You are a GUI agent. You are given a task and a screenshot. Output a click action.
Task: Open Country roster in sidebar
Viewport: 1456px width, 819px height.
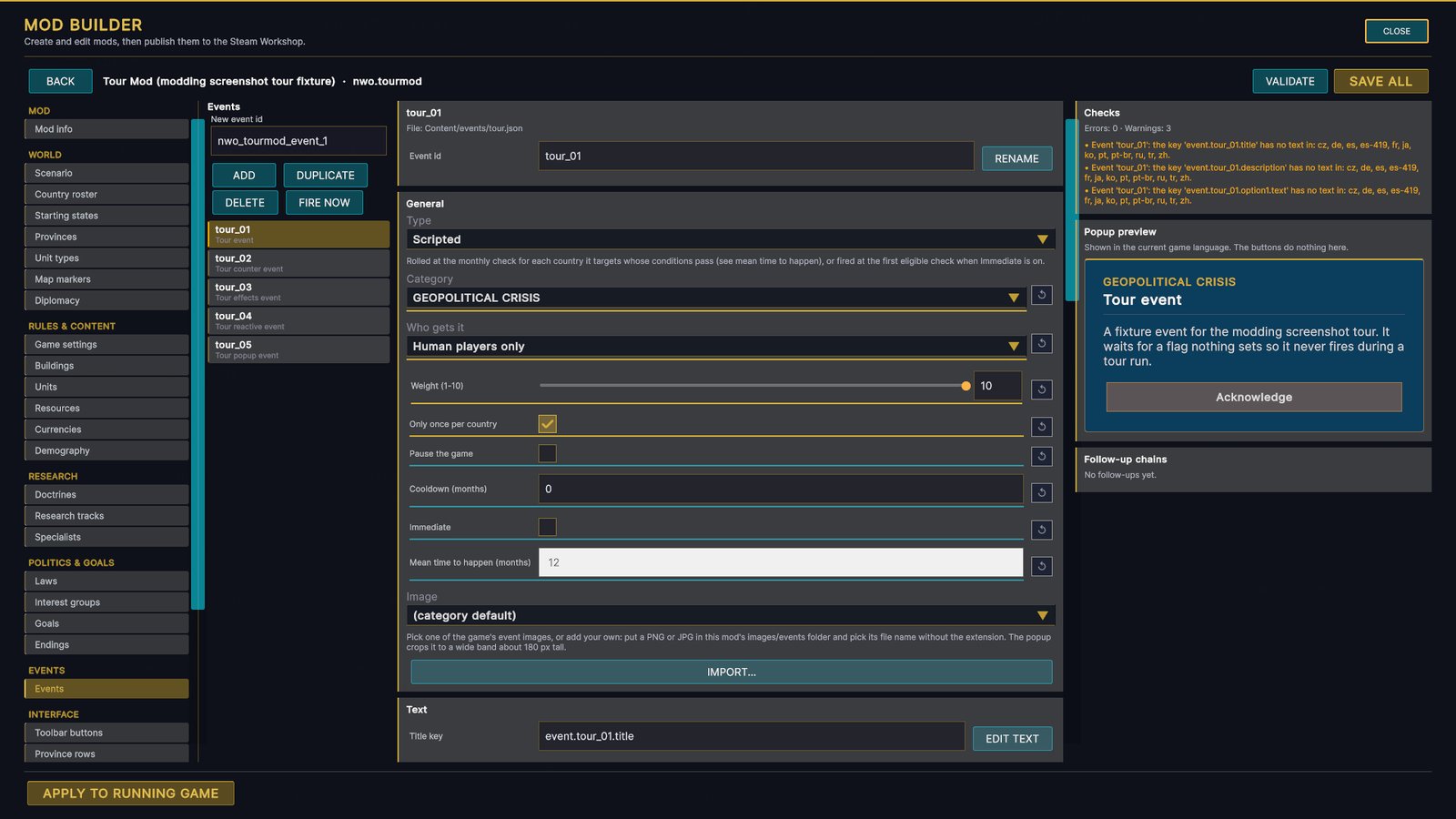point(106,194)
